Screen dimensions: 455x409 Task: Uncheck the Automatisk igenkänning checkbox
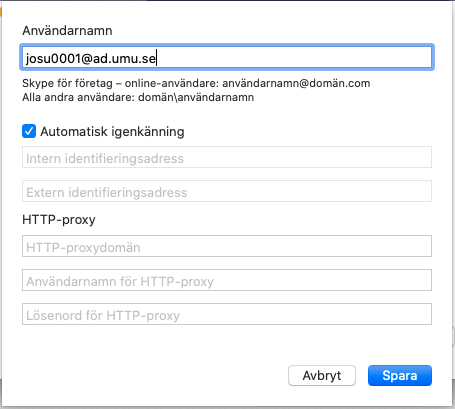click(x=29, y=131)
